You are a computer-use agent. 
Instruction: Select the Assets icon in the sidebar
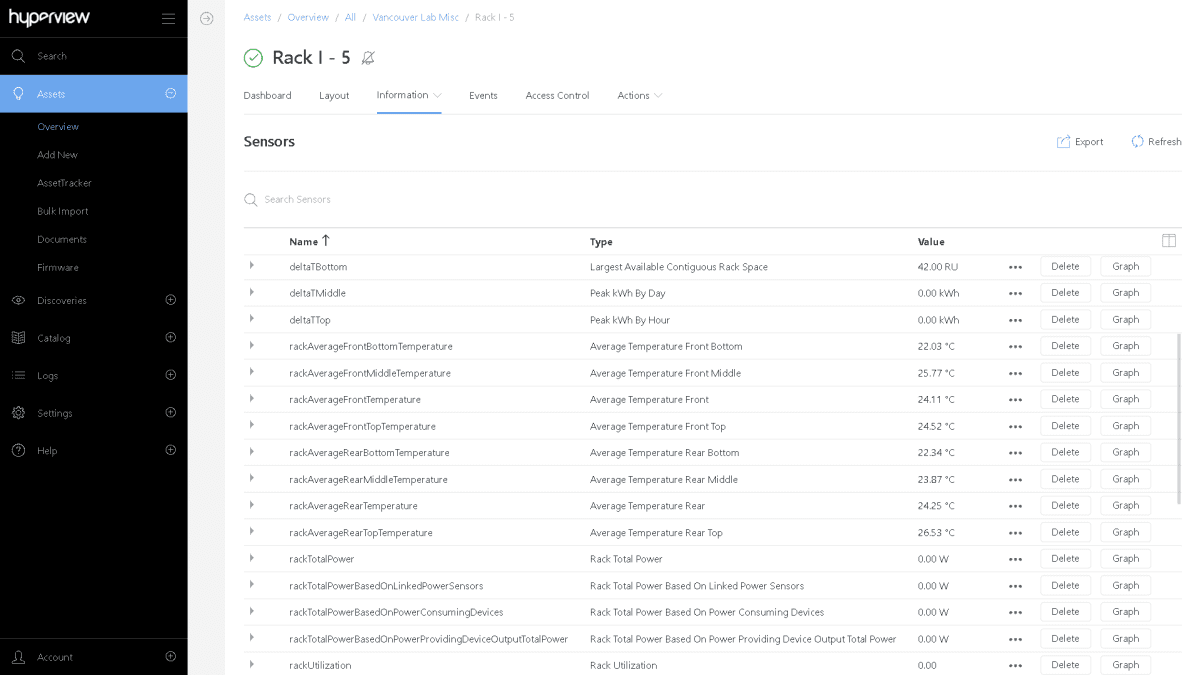(16, 93)
